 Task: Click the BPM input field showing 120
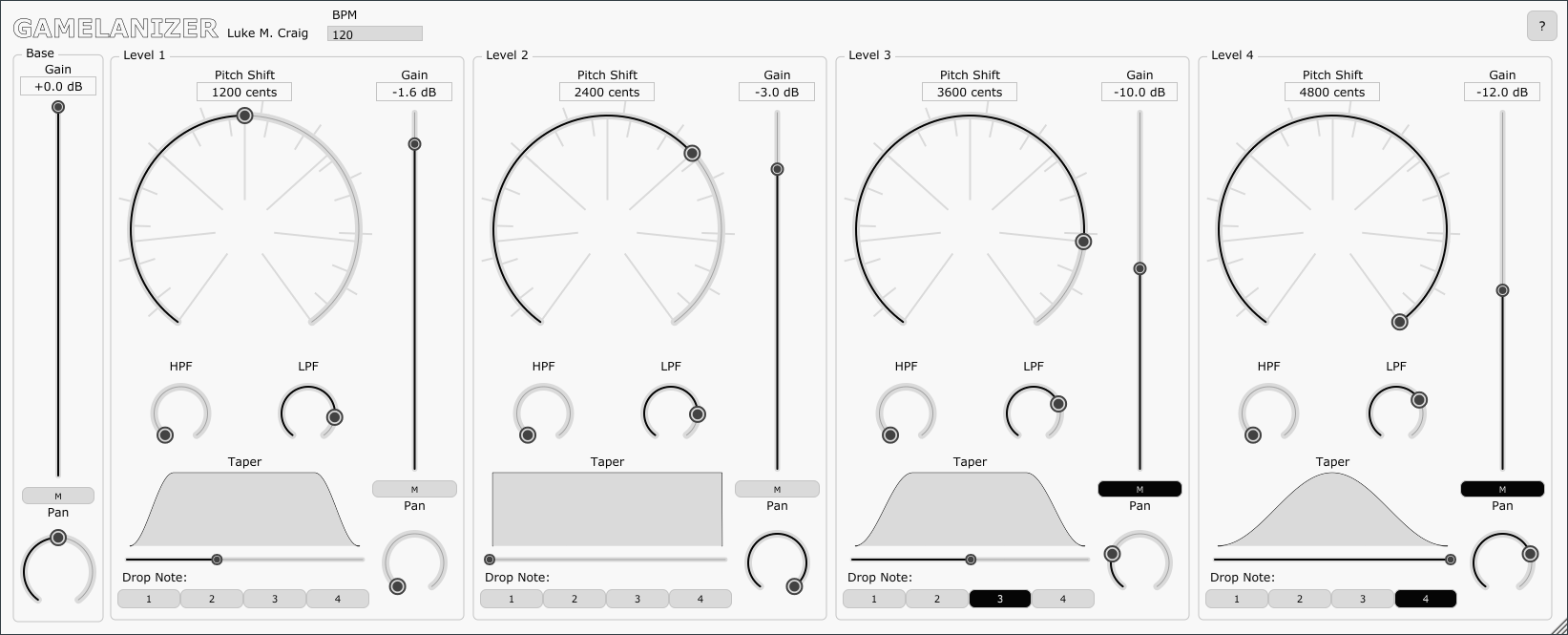pyautogui.click(x=375, y=34)
